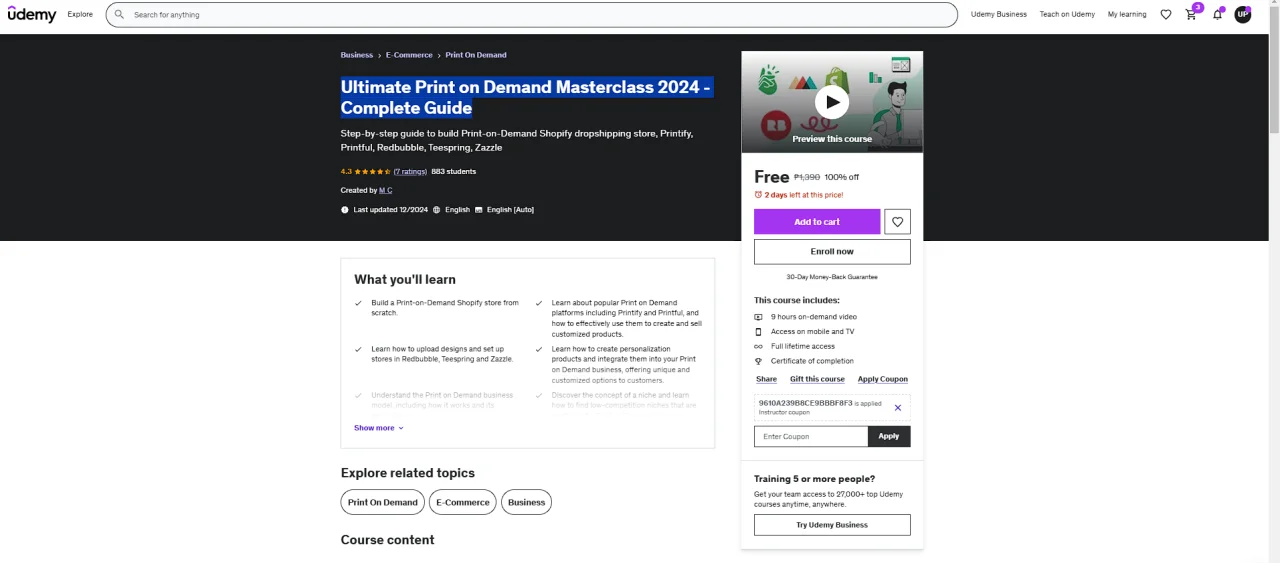
Task: Open the wishlist heart in header
Action: pyautogui.click(x=1166, y=15)
